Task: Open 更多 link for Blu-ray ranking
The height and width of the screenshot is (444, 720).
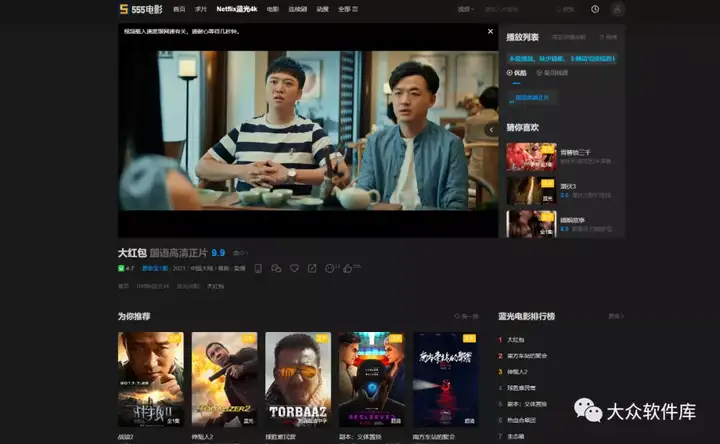Action: point(616,316)
